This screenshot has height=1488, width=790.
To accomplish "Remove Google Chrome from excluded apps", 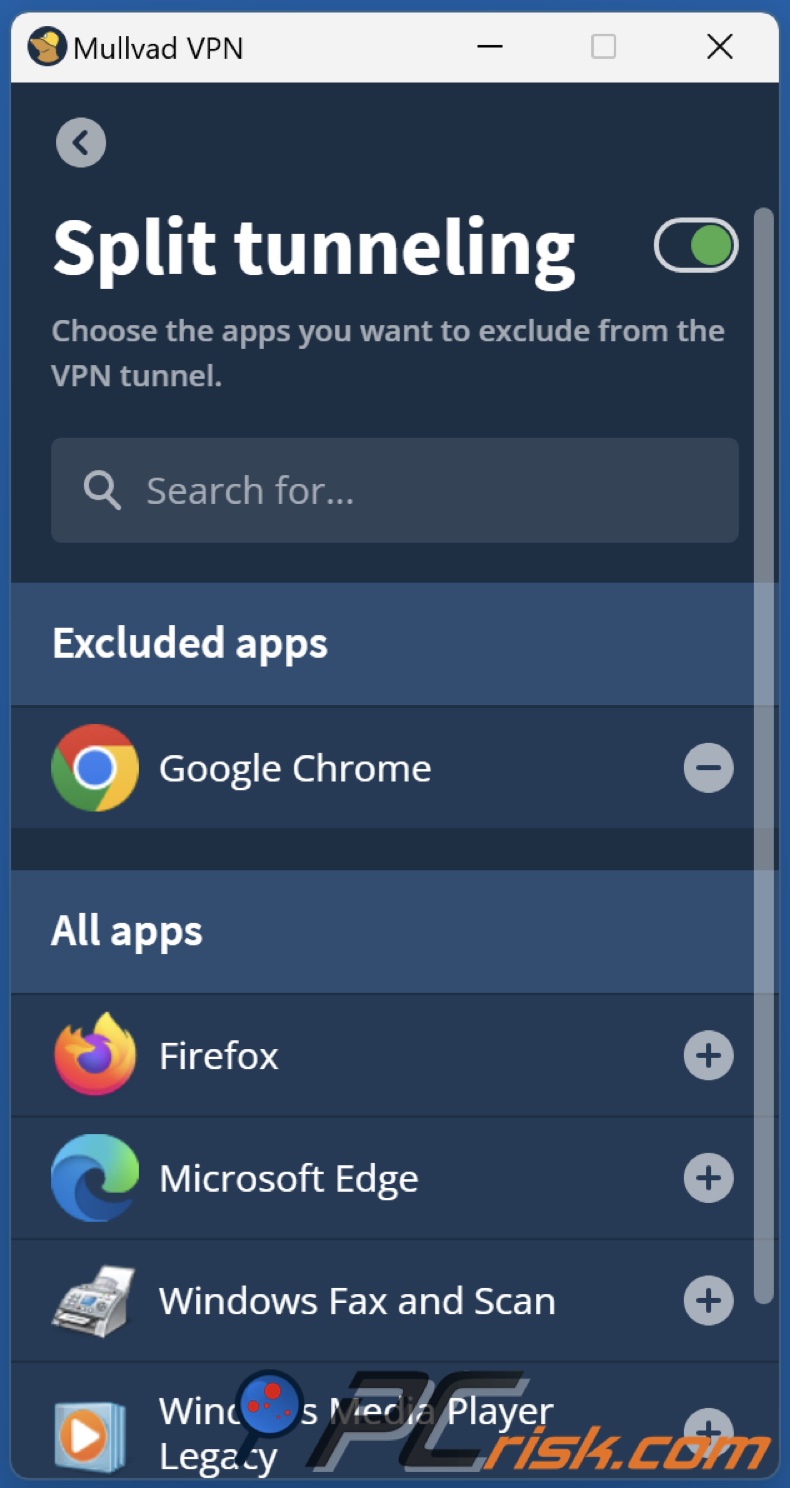I will pos(708,768).
